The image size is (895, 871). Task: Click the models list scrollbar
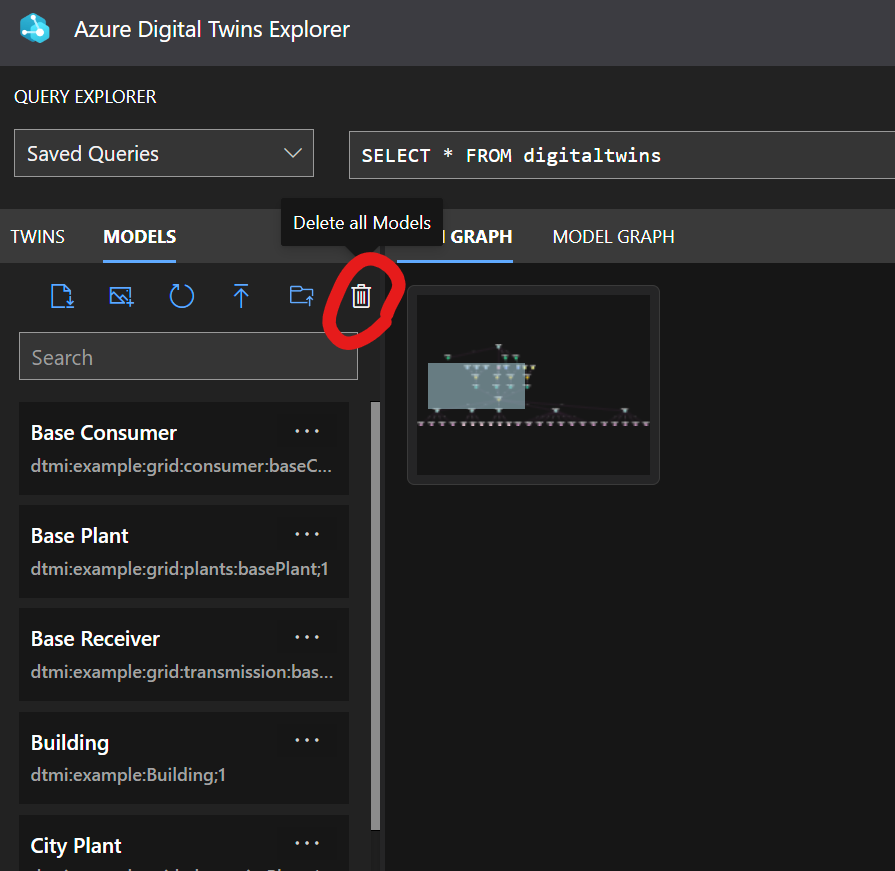[x=375, y=615]
